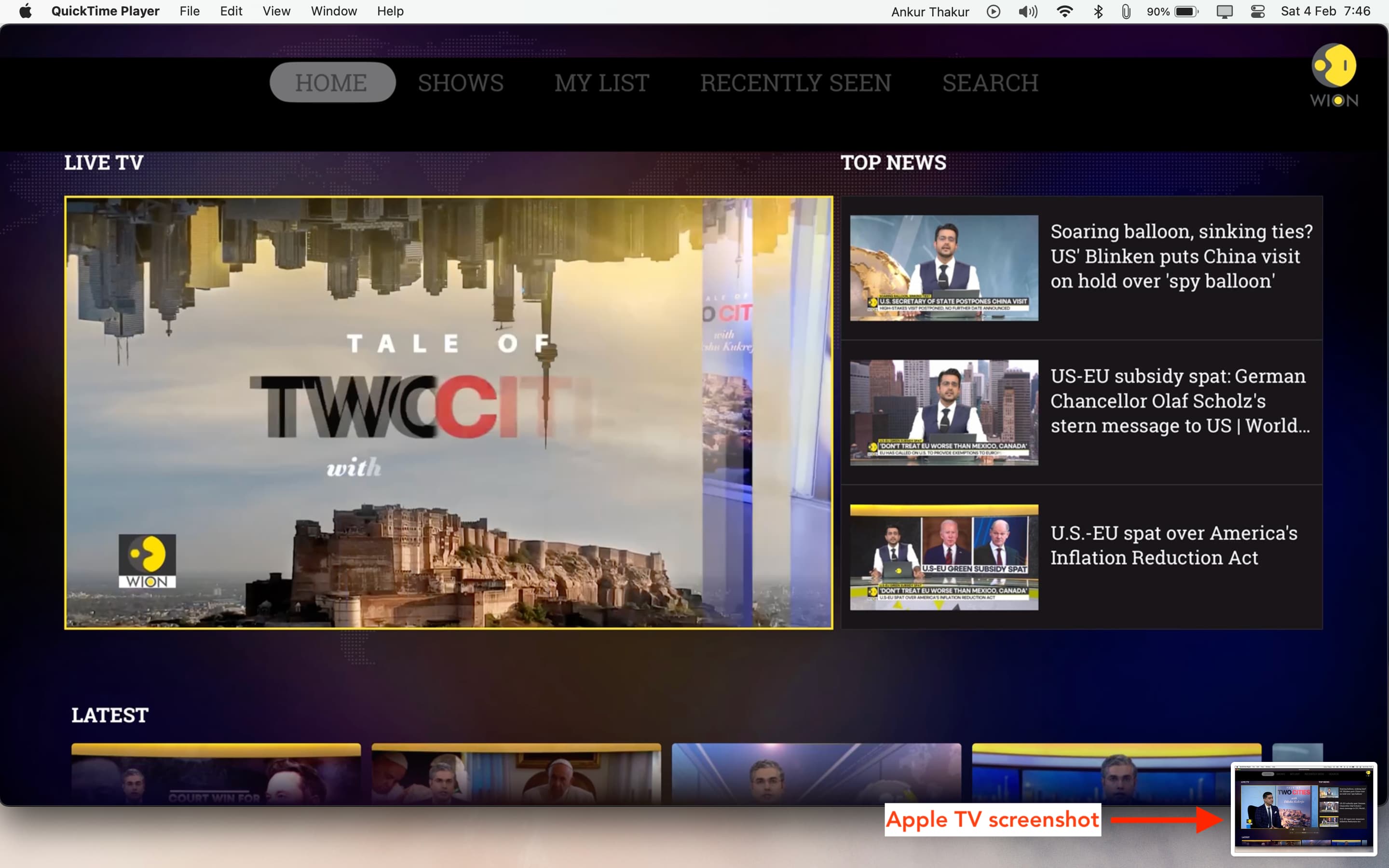Open the volume control in menu bar
The width and height of the screenshot is (1389, 868).
click(x=1027, y=12)
